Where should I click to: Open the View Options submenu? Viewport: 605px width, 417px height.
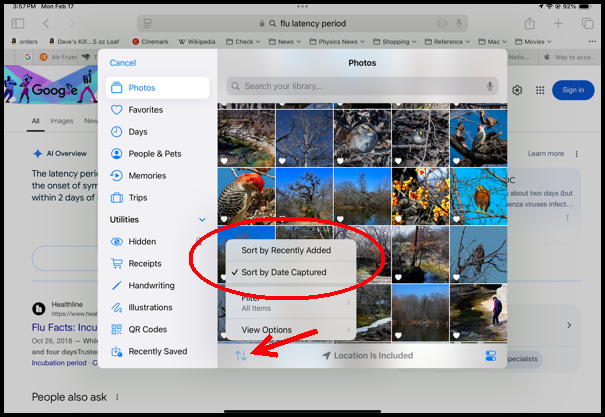point(291,330)
